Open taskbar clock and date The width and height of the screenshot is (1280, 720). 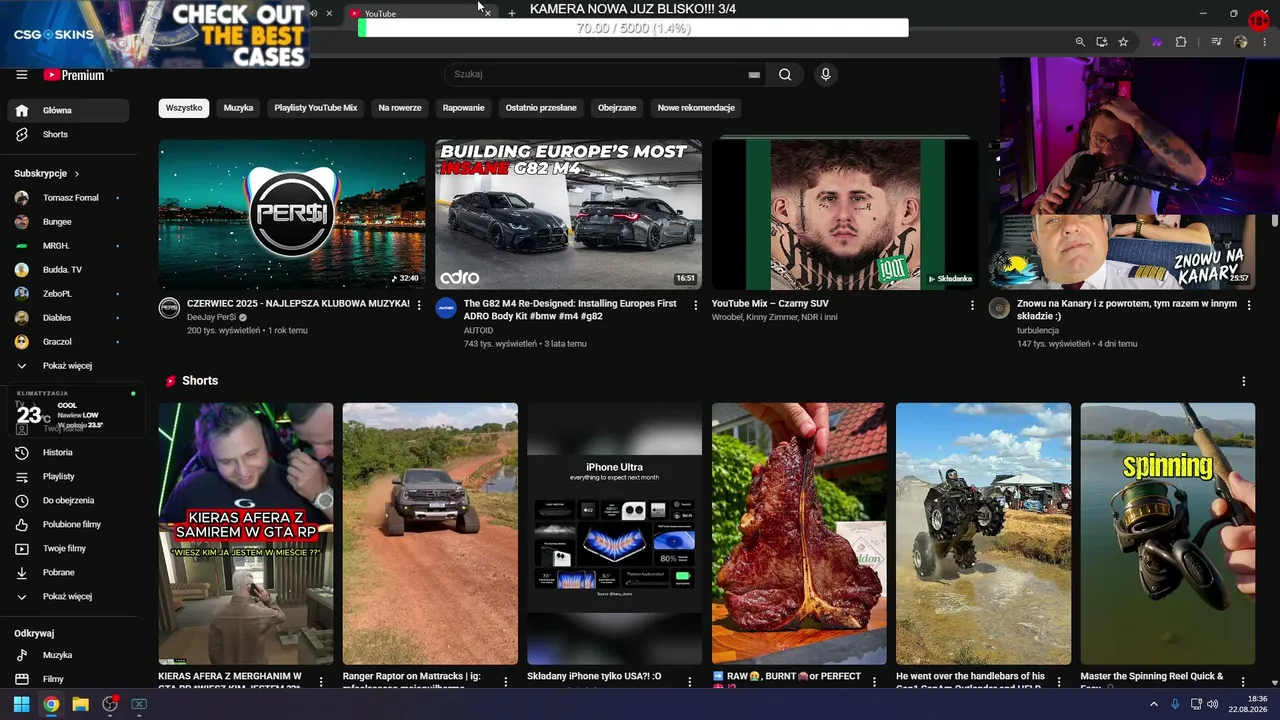coord(1249,704)
